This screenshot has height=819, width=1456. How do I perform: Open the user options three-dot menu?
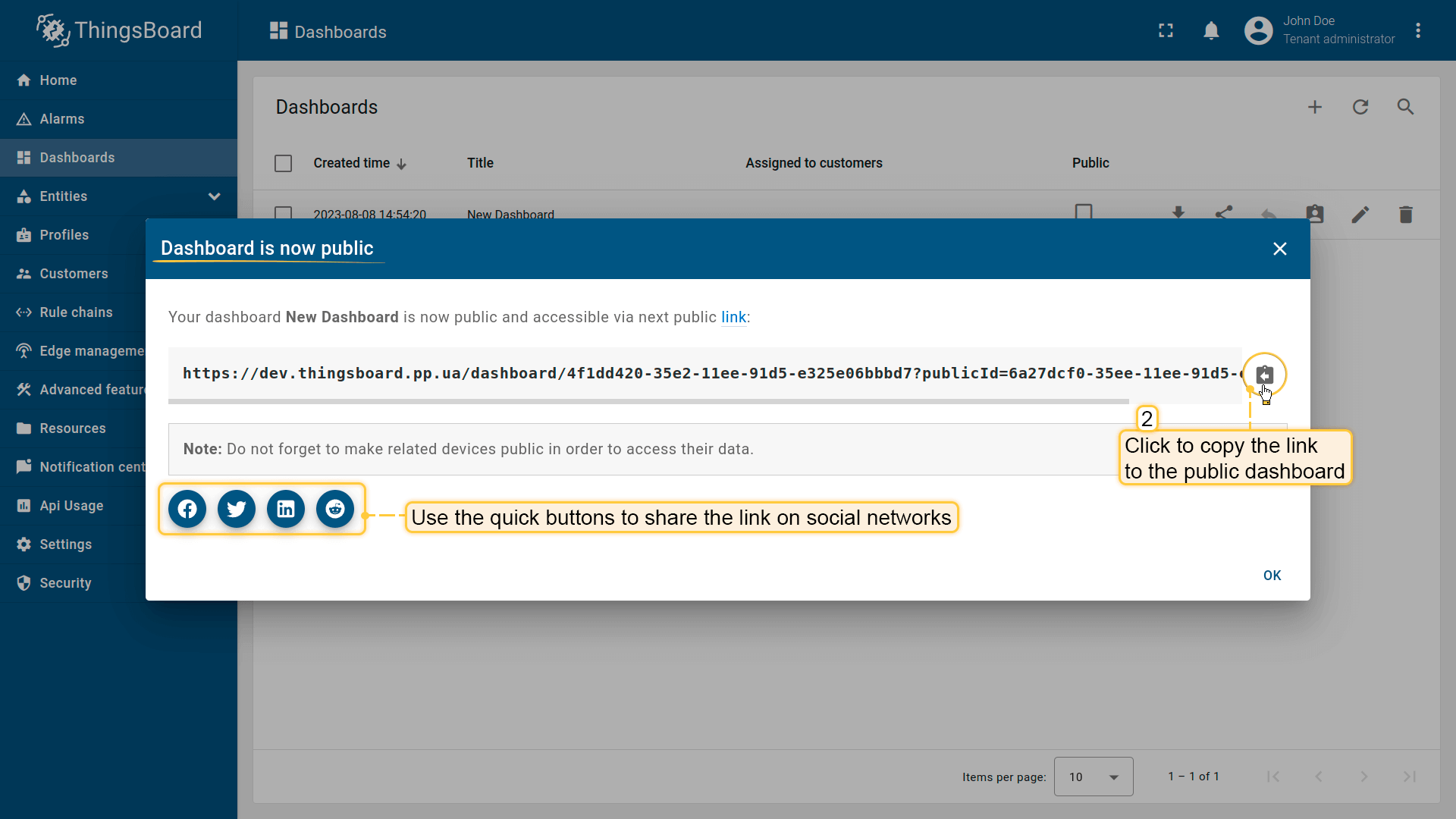coord(1418,31)
